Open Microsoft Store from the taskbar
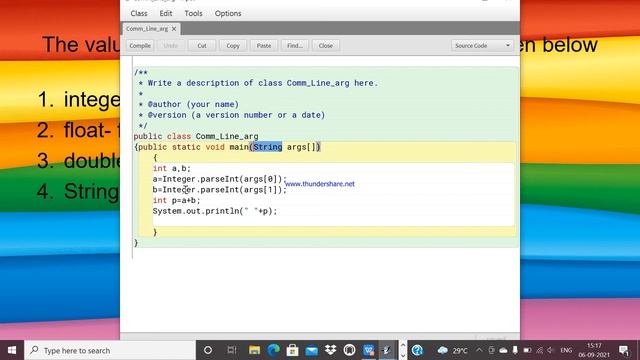This screenshot has height=360, width=640. coord(292,350)
